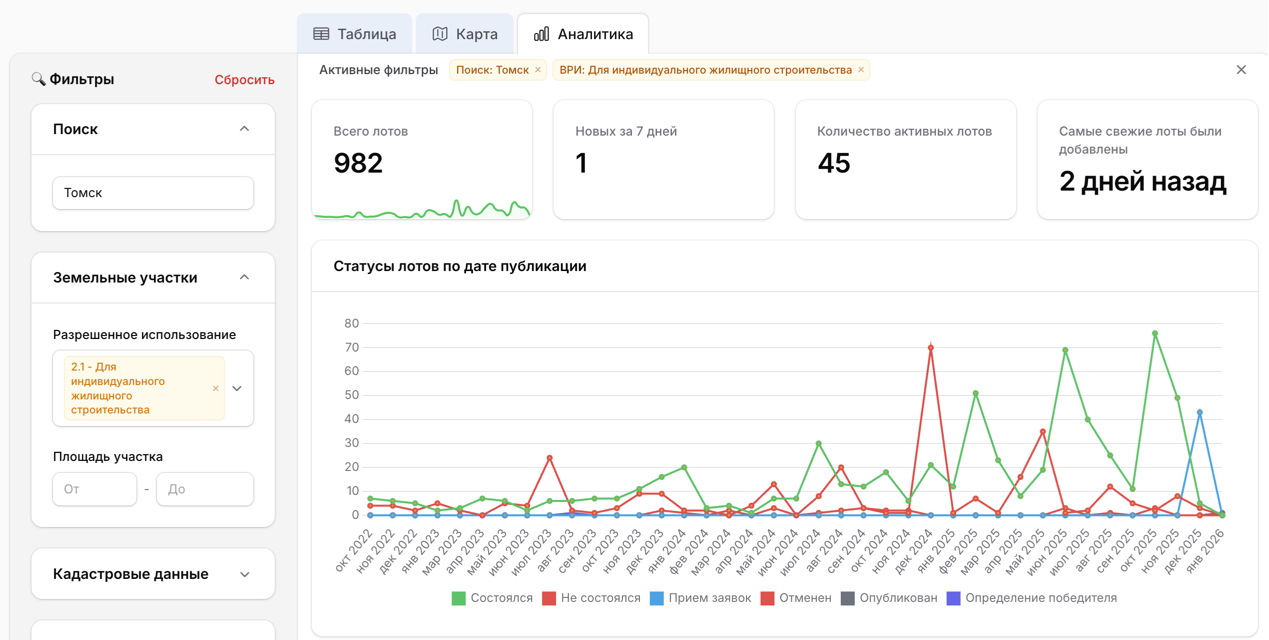Open the Карта tab
Image resolution: width=1269 pixels, height=640 pixels.
point(465,34)
